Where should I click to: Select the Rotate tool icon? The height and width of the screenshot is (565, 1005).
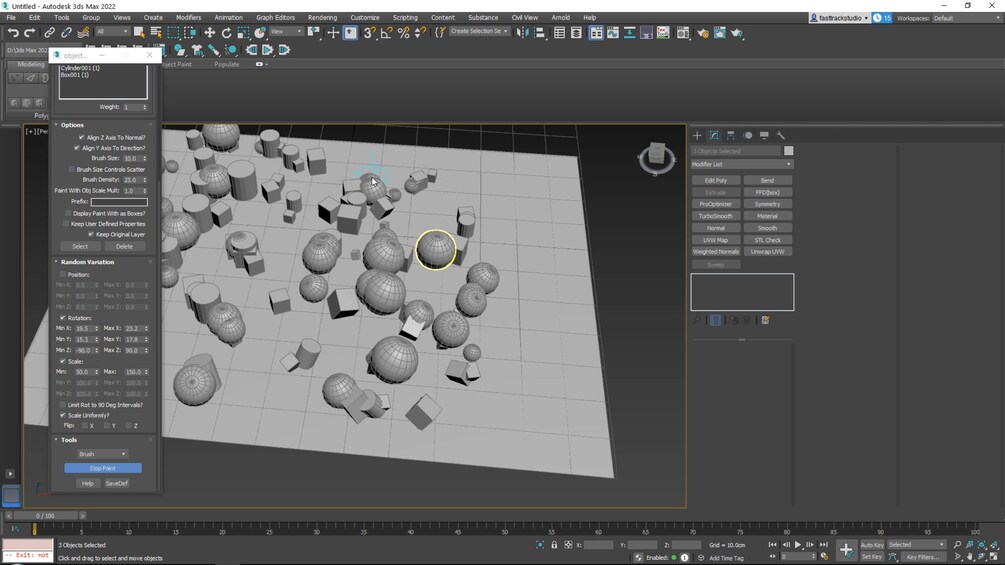click(x=226, y=32)
